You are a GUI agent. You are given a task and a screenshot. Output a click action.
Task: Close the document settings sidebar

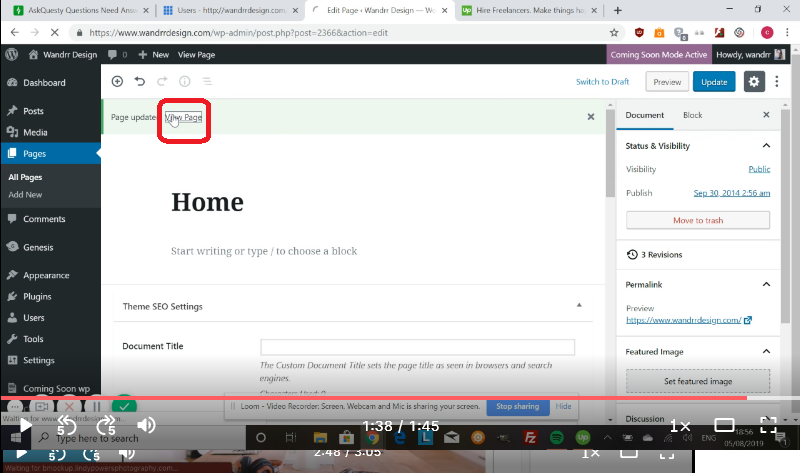(766, 115)
